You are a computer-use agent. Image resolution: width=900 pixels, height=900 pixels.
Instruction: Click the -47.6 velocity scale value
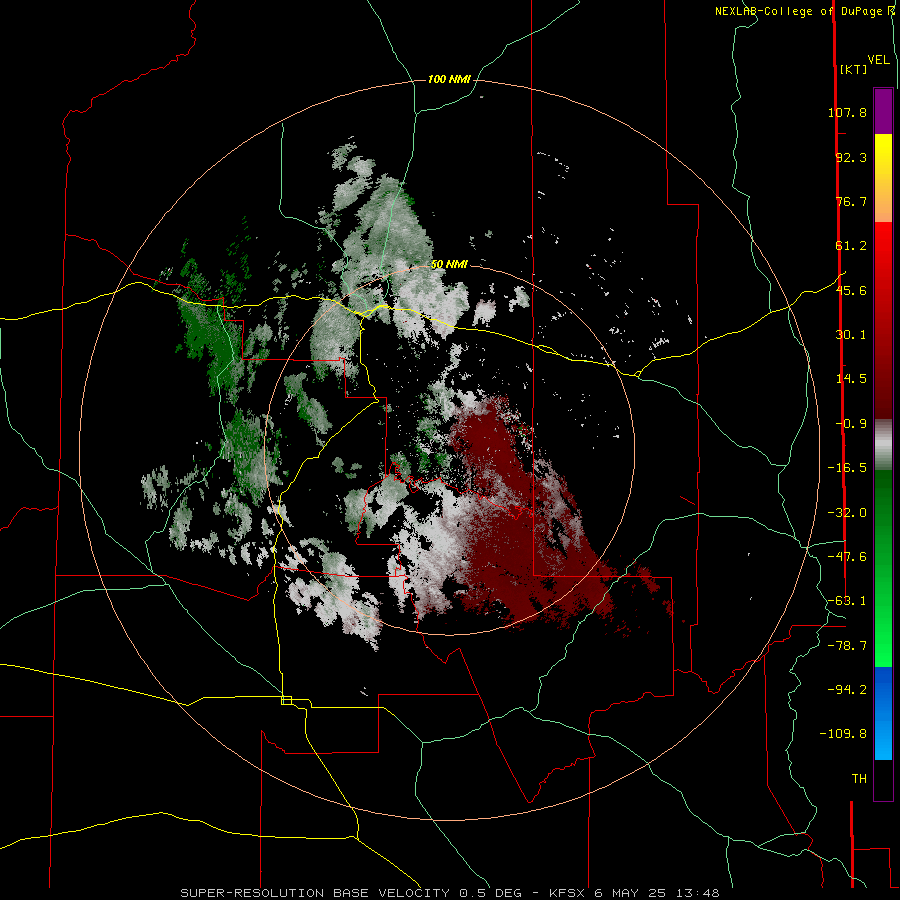[847, 557]
